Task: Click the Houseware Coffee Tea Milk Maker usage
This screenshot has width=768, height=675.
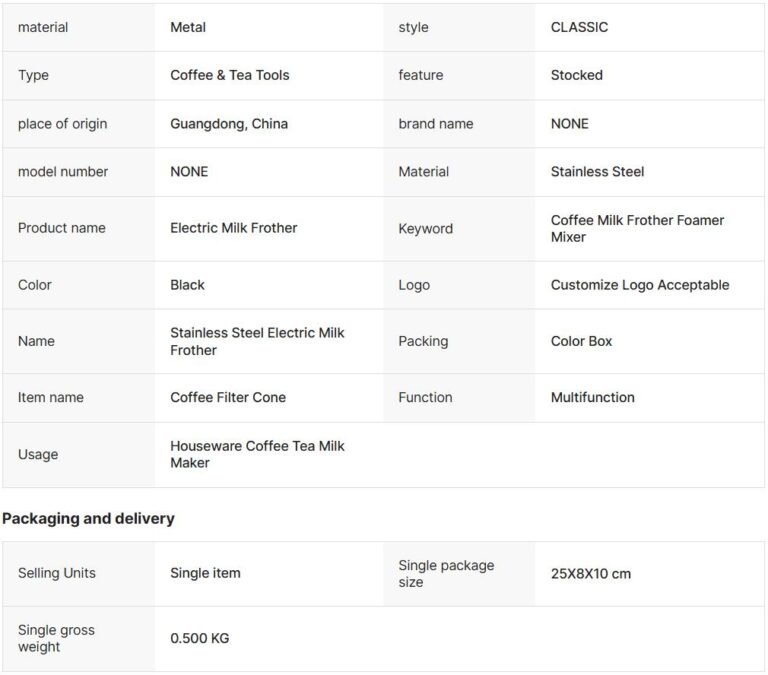Action: (x=257, y=454)
